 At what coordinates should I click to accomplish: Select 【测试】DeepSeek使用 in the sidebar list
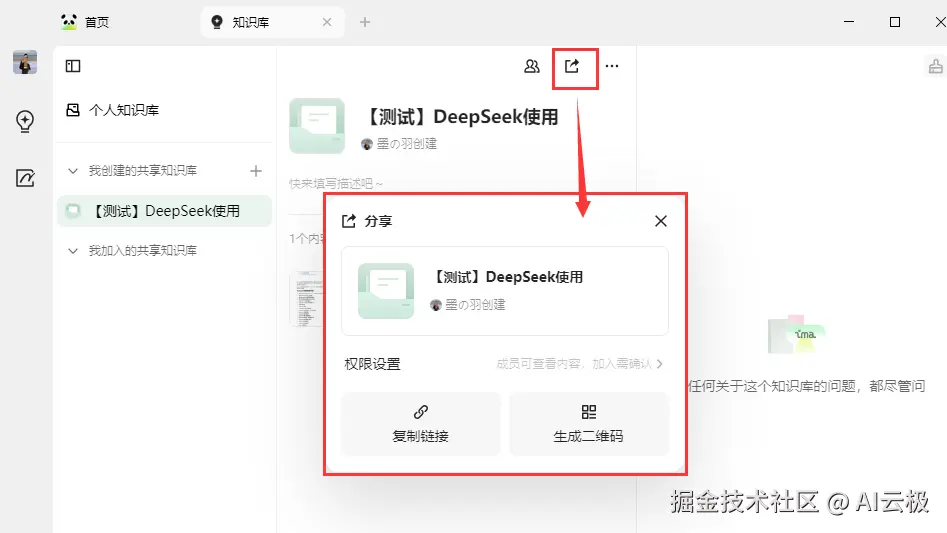(164, 211)
